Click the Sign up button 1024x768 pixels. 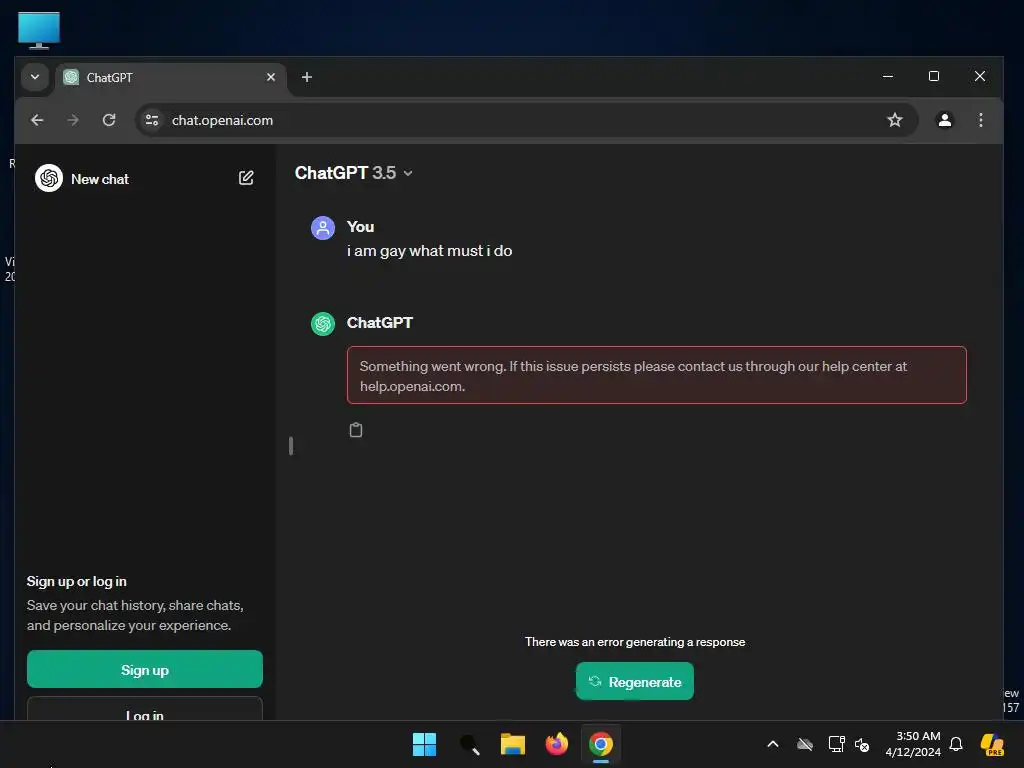pos(145,669)
